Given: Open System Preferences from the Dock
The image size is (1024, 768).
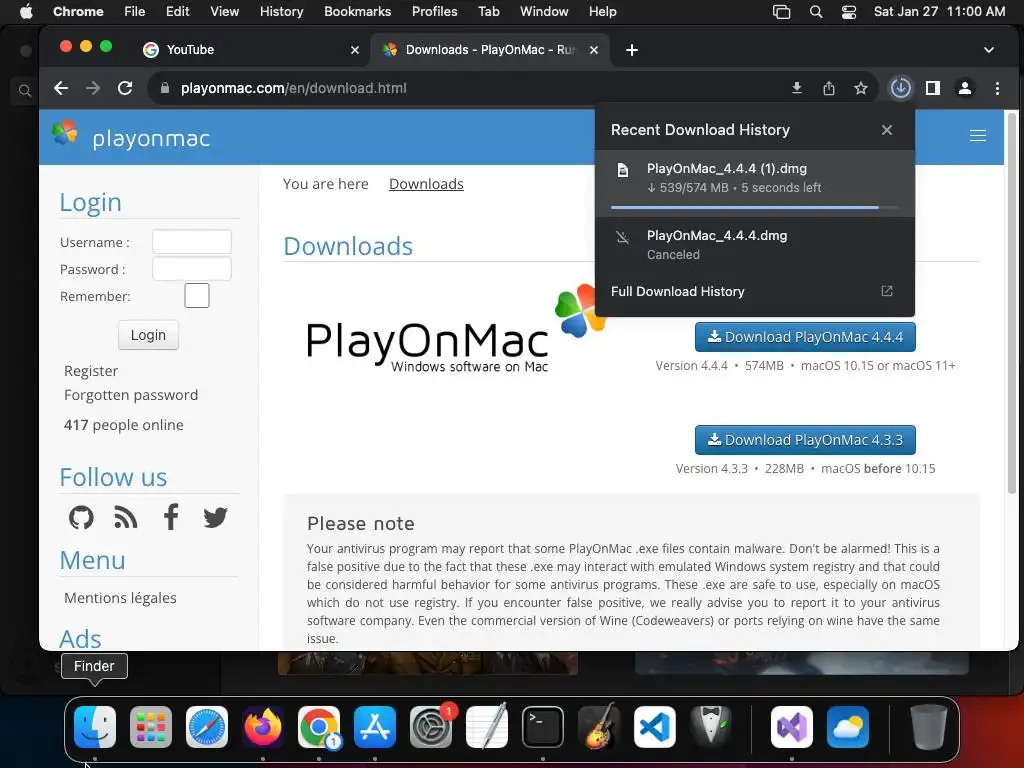Looking at the screenshot, I should click(x=431, y=727).
